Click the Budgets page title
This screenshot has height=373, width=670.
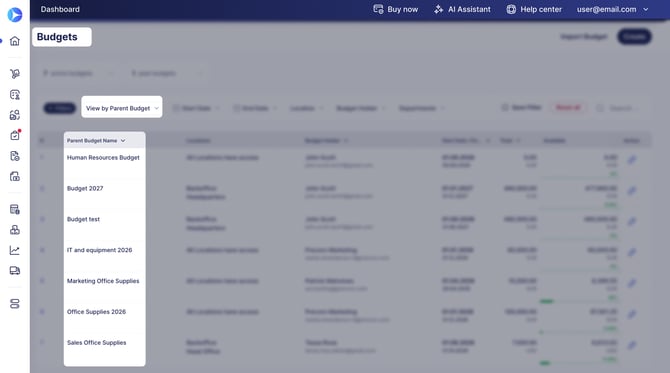[x=57, y=37]
